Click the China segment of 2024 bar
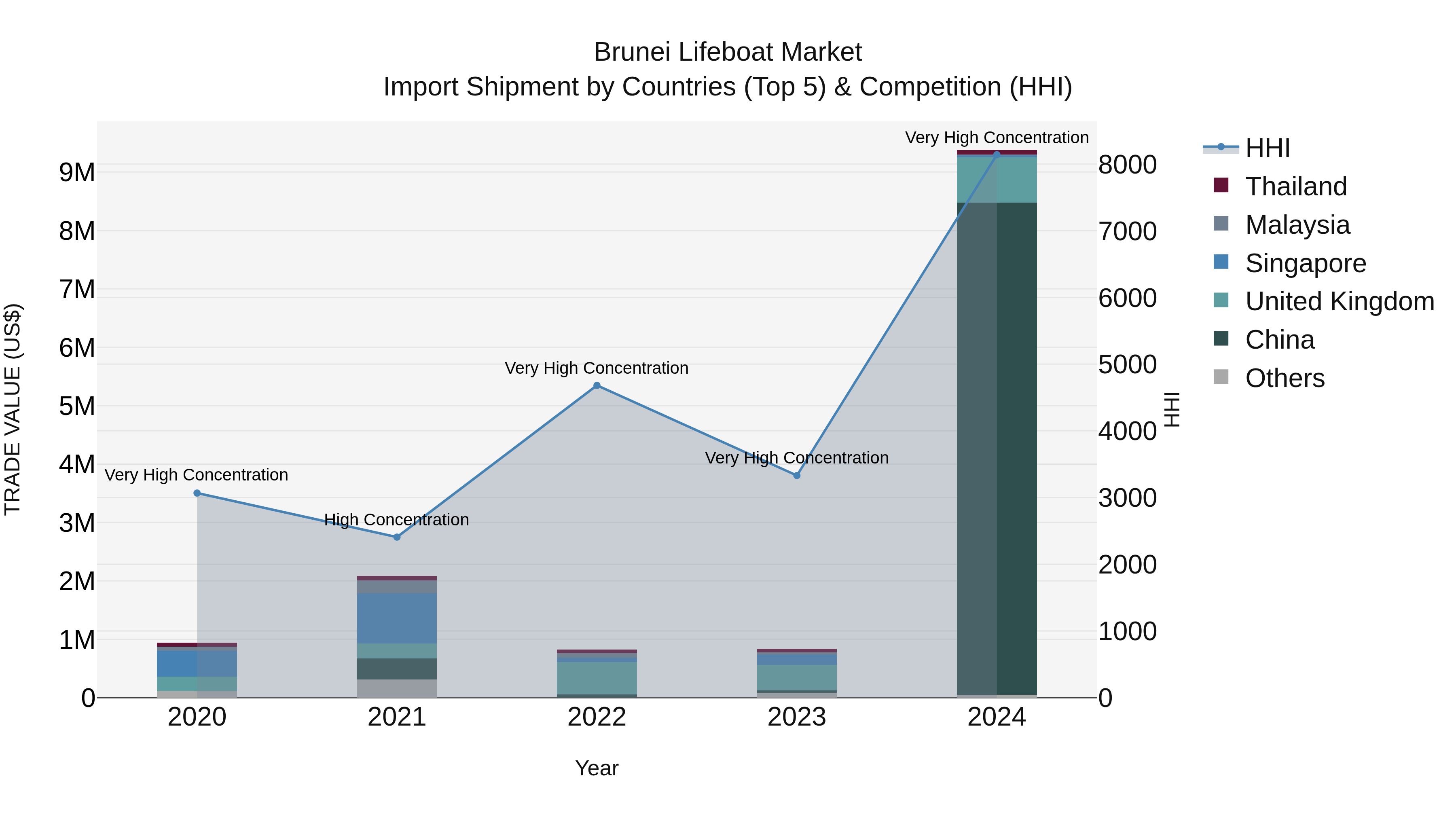Screen dimensions: 1456x819 tap(997, 448)
